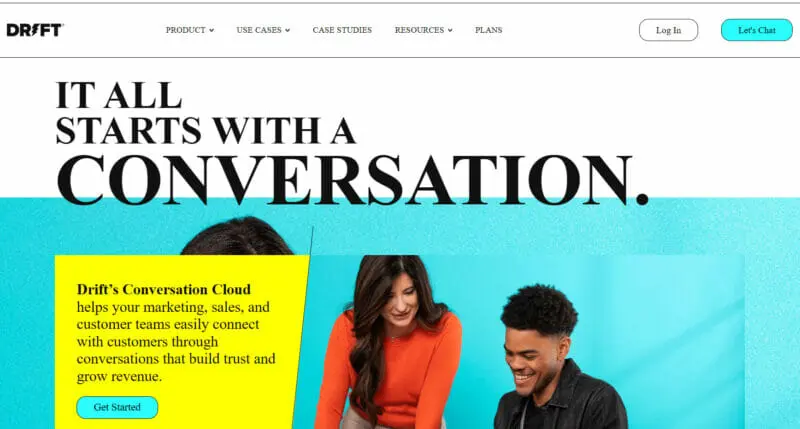Go to Case Studies page
The image size is (800, 429).
tap(342, 30)
